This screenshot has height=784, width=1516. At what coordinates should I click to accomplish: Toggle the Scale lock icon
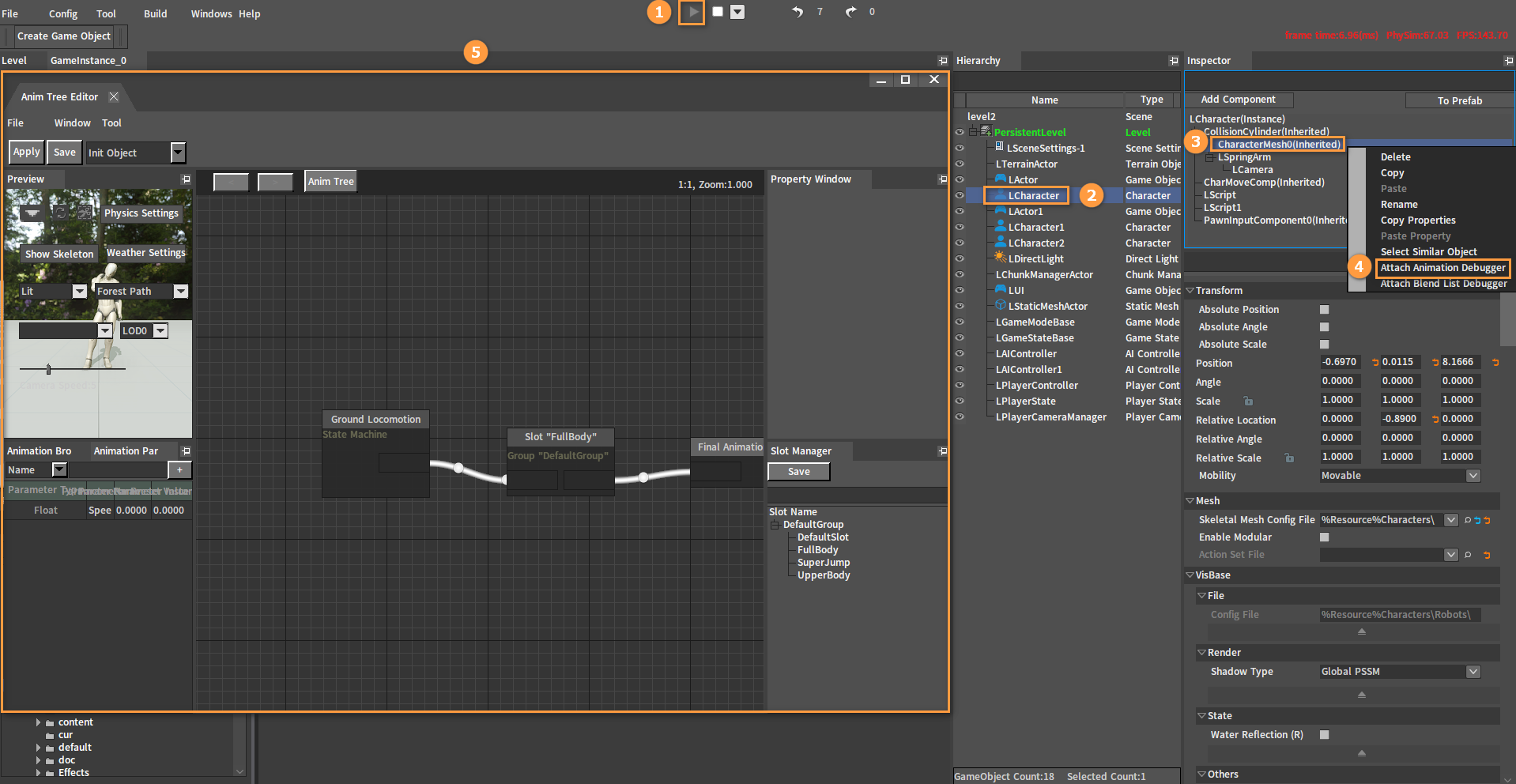click(1248, 401)
